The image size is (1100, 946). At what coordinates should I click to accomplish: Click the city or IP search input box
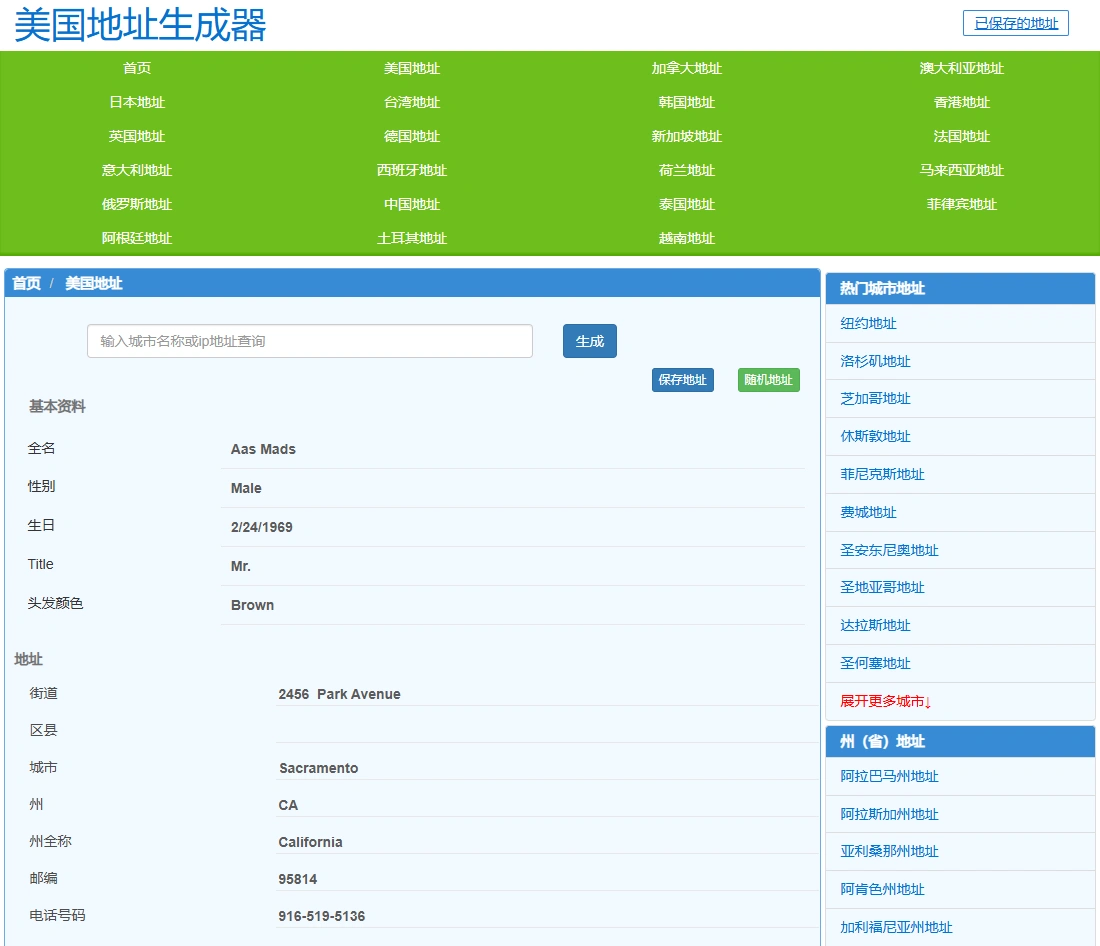[308, 341]
